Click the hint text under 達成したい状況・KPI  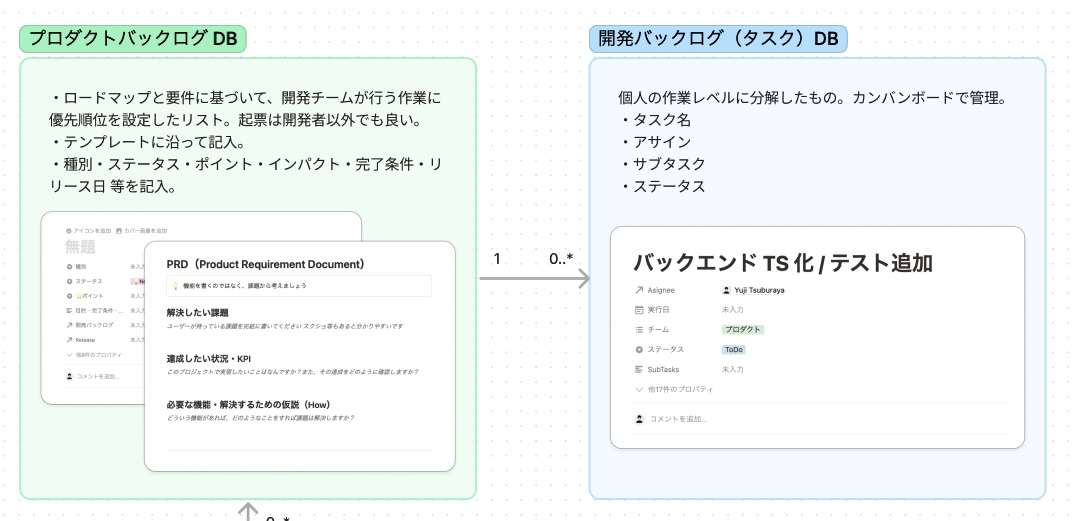pos(292,372)
